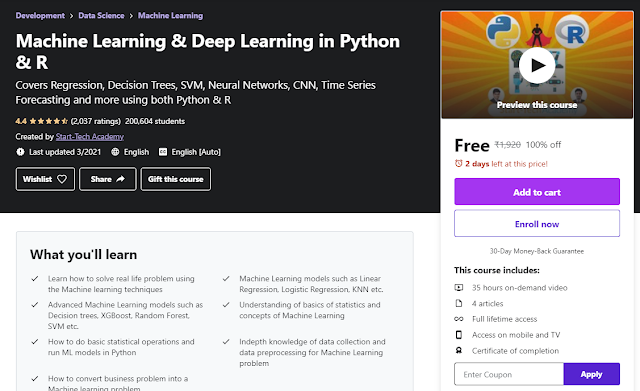Click the certificate ribbon icon
Screen dimensions: 640x391
459,351
